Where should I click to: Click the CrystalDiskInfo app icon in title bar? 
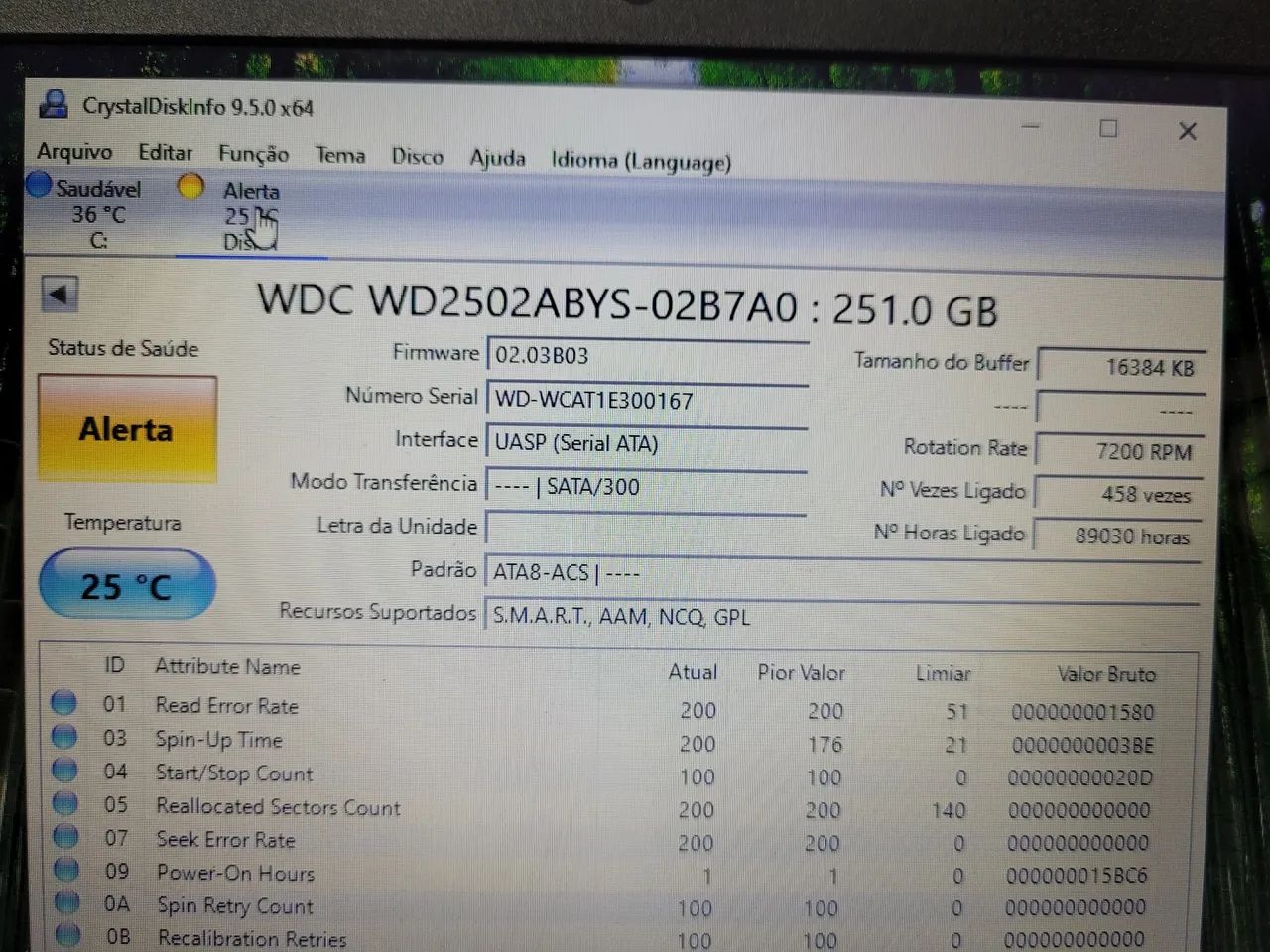(55, 105)
